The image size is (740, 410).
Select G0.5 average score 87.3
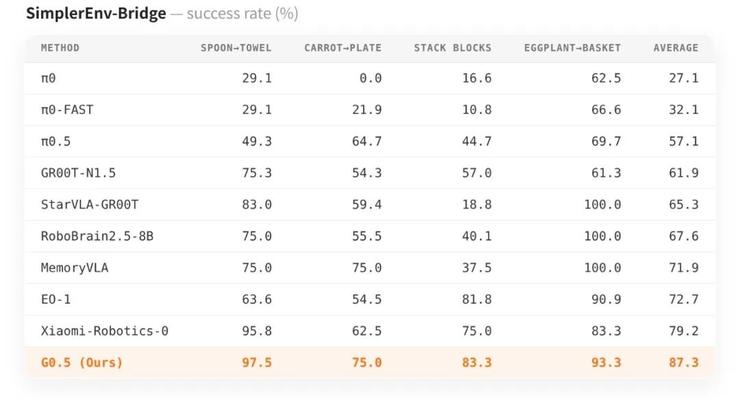[x=683, y=362]
